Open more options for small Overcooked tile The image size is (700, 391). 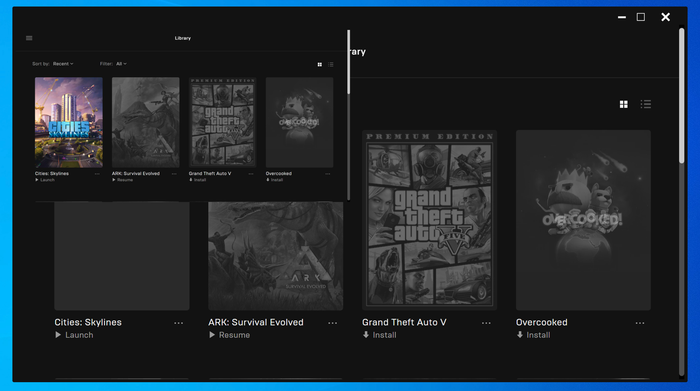coord(328,174)
